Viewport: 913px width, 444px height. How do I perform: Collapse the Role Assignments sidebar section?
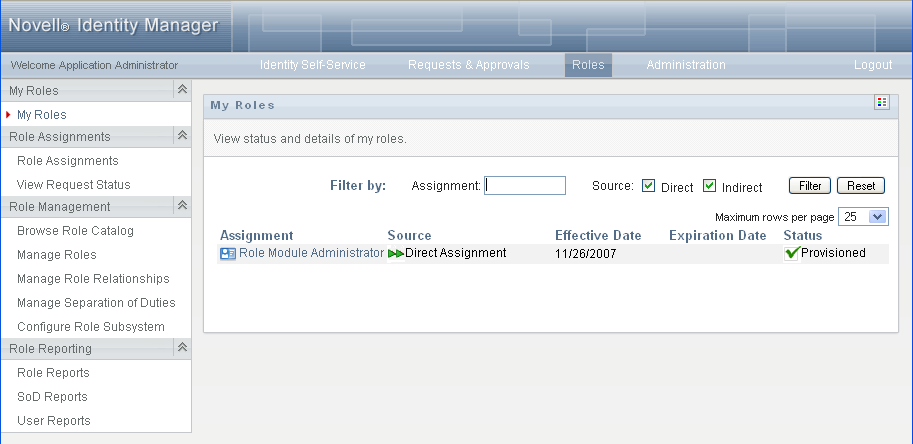(182, 136)
